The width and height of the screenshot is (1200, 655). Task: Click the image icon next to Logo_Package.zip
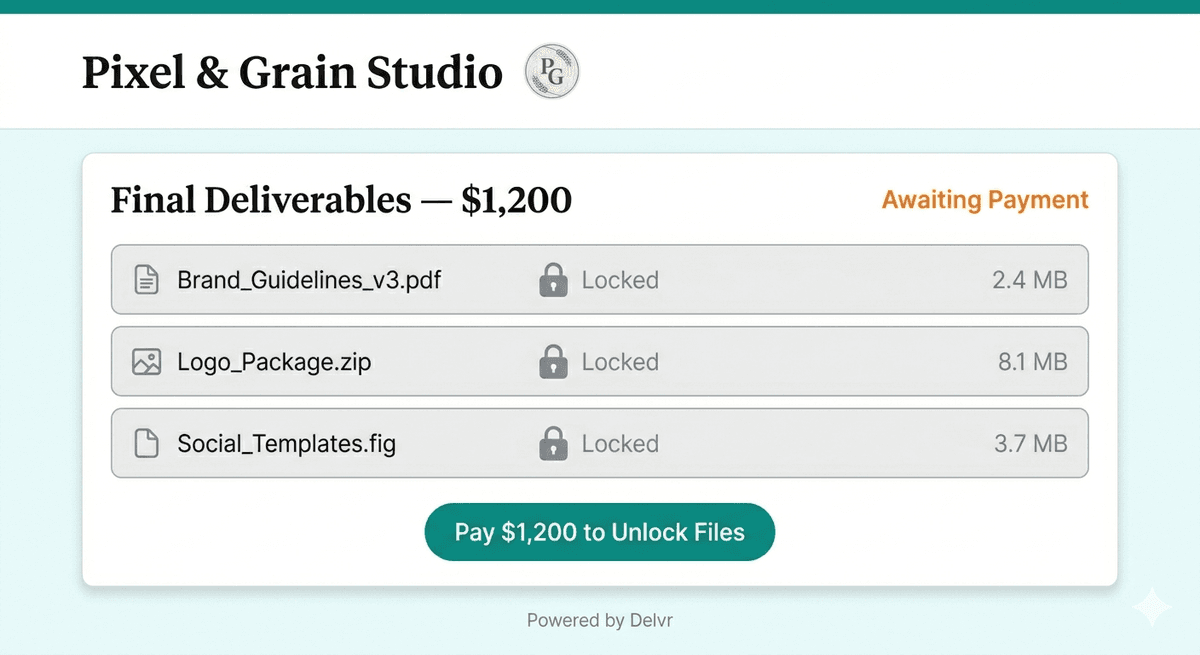(146, 362)
